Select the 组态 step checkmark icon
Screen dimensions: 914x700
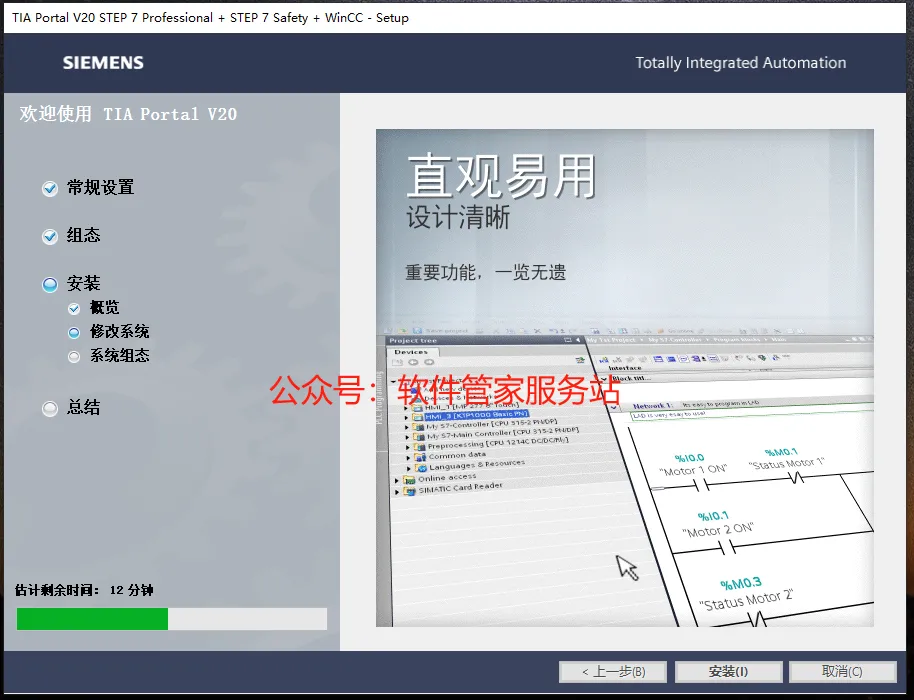[50, 236]
